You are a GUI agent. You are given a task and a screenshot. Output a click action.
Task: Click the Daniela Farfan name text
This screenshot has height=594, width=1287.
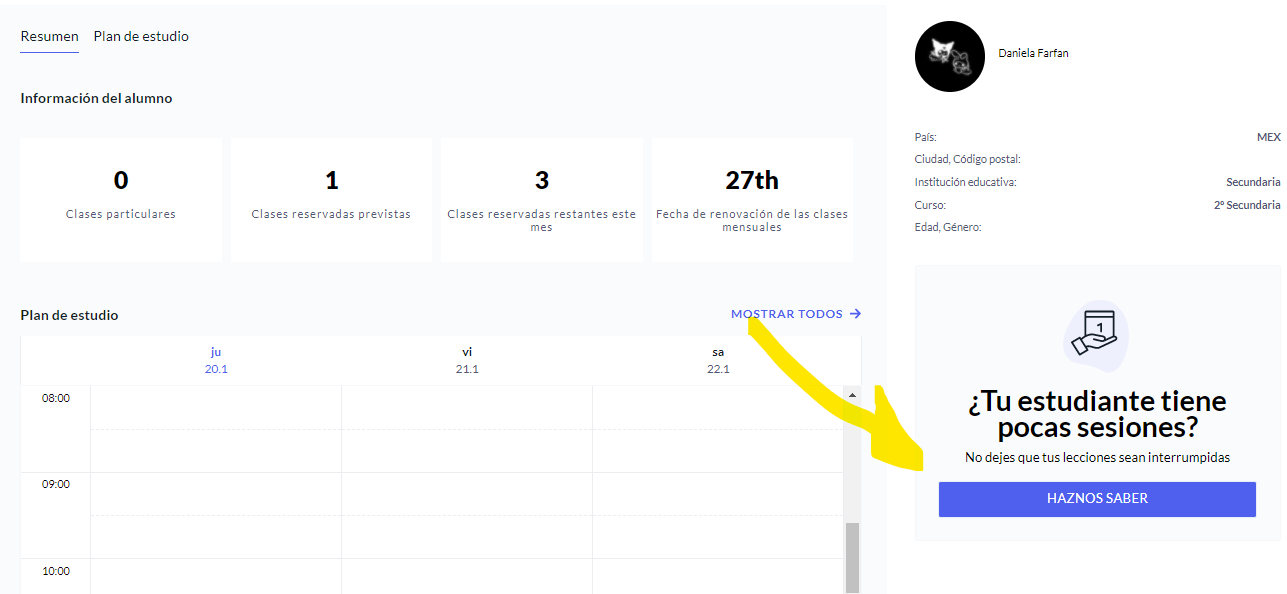pos(1033,54)
